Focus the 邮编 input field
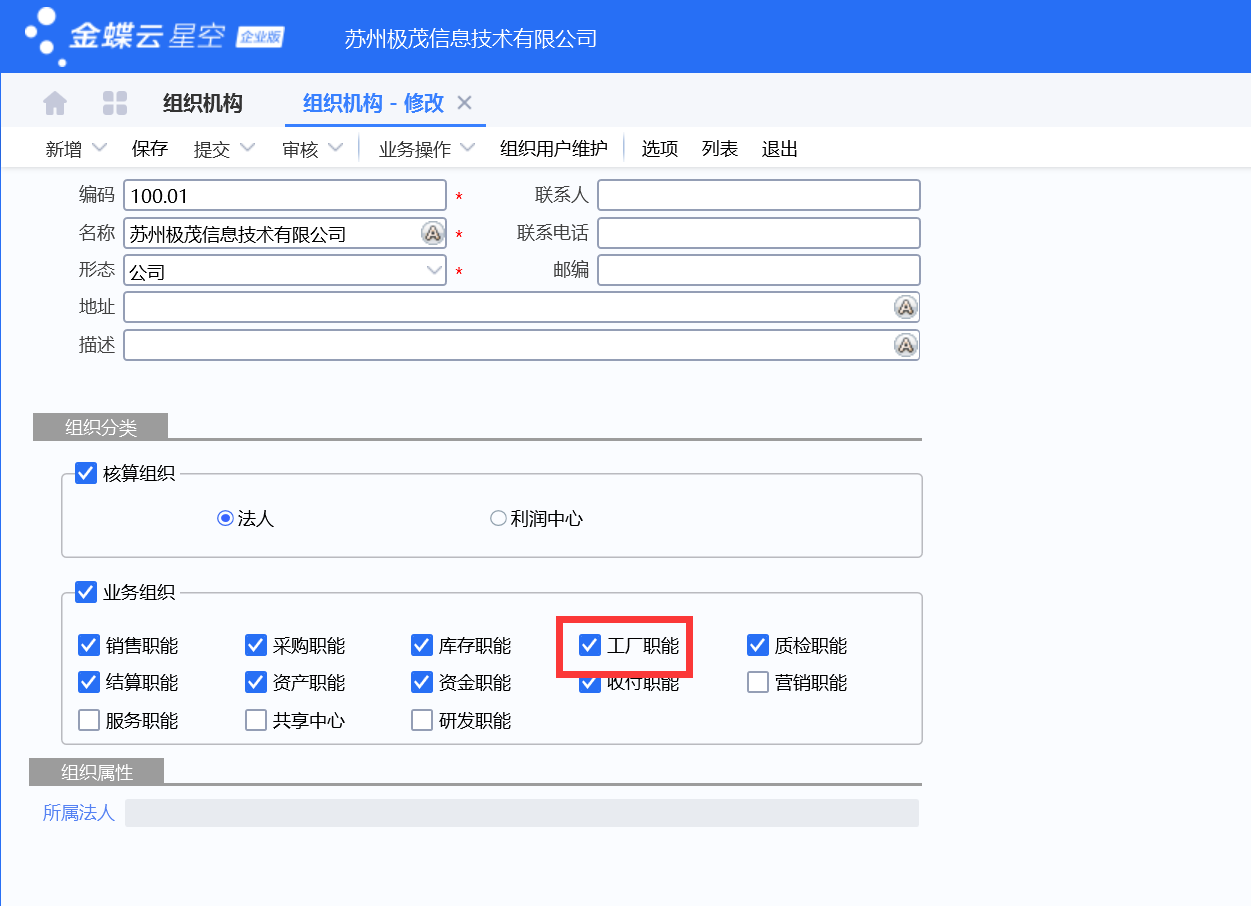1251x906 pixels. [x=759, y=270]
